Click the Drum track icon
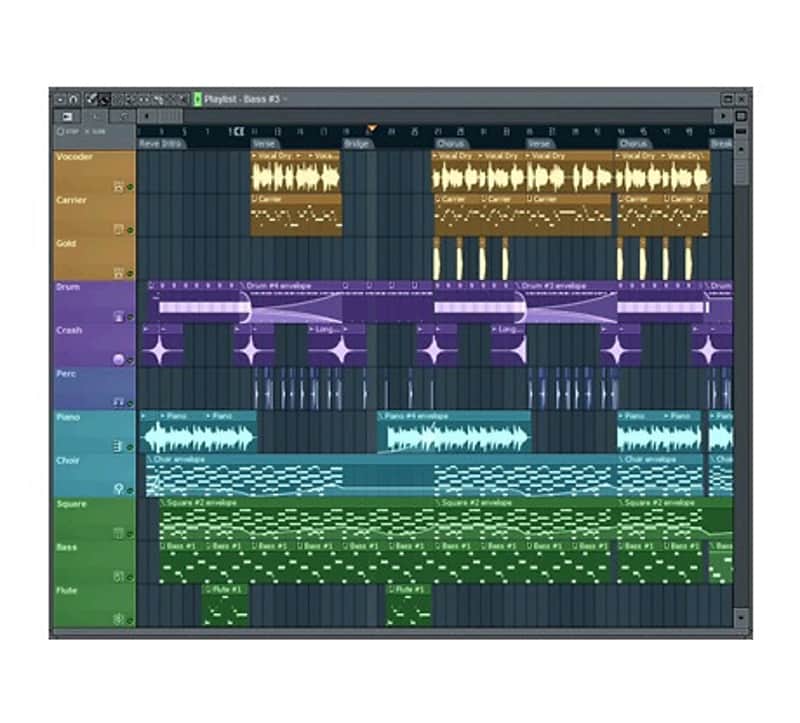The width and height of the screenshot is (800, 723). coord(118,316)
